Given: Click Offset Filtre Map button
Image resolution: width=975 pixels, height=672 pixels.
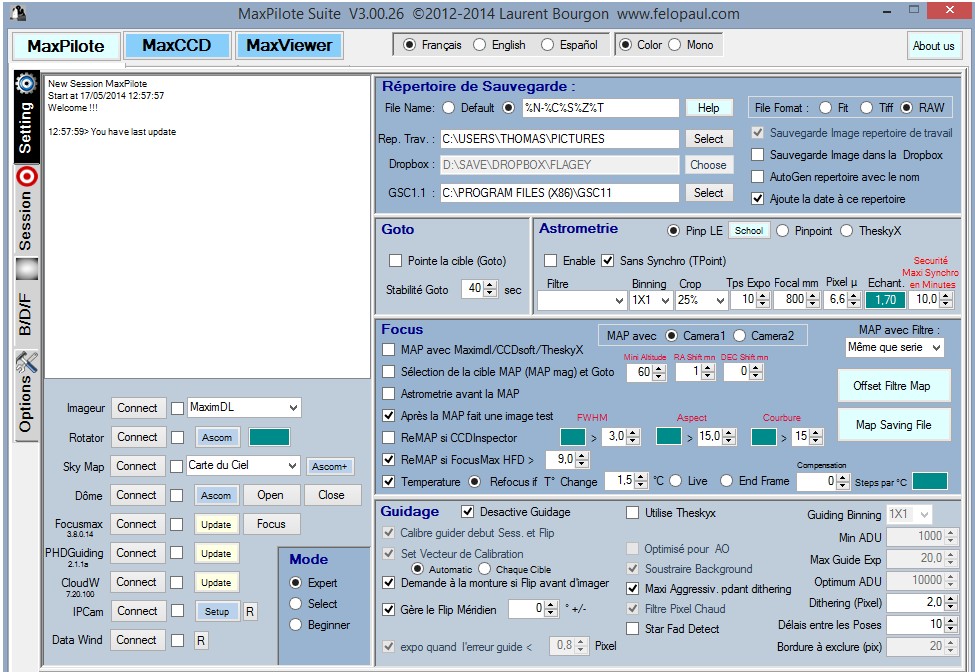Looking at the screenshot, I should point(892,386).
